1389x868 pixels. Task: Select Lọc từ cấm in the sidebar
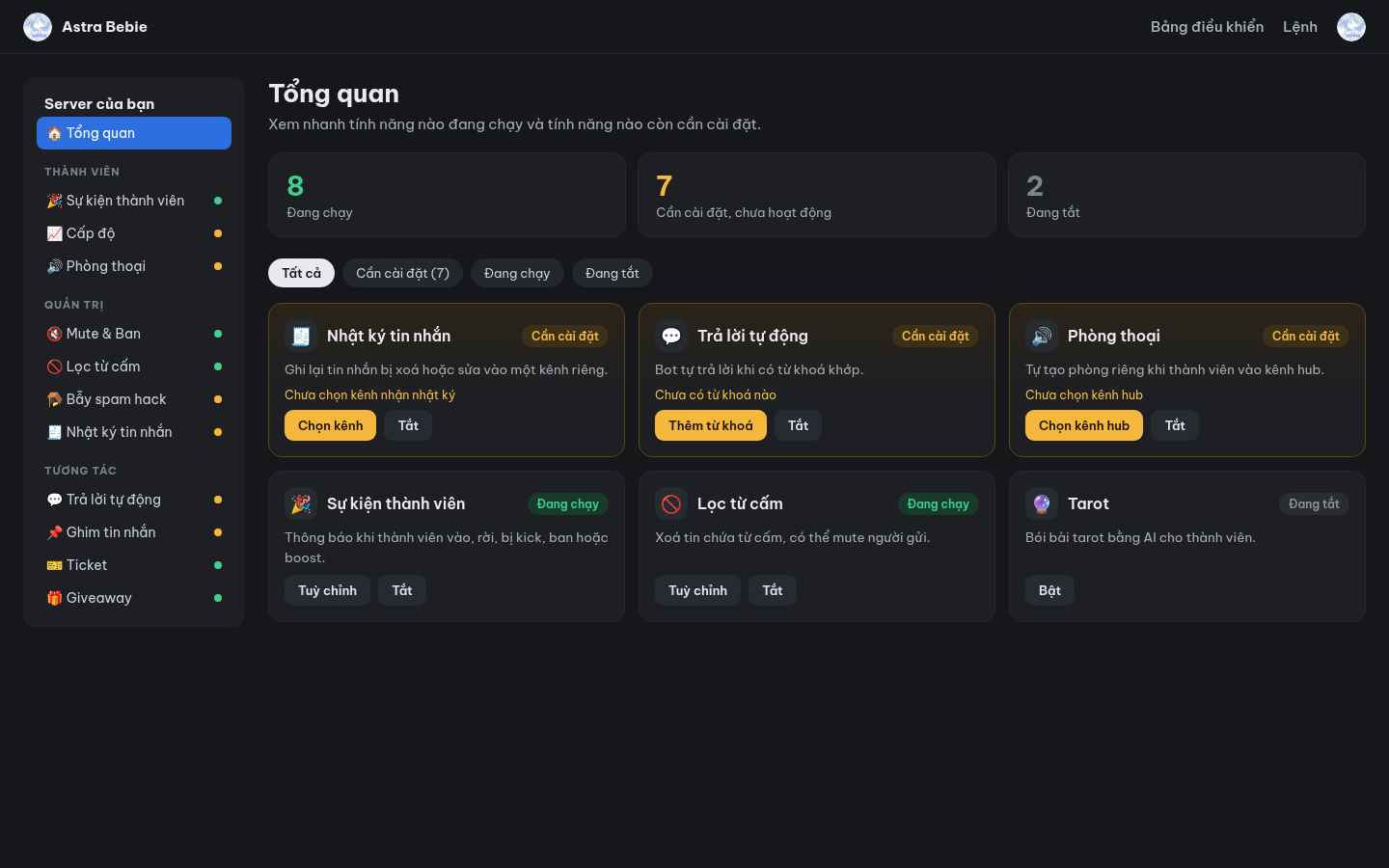[134, 366]
